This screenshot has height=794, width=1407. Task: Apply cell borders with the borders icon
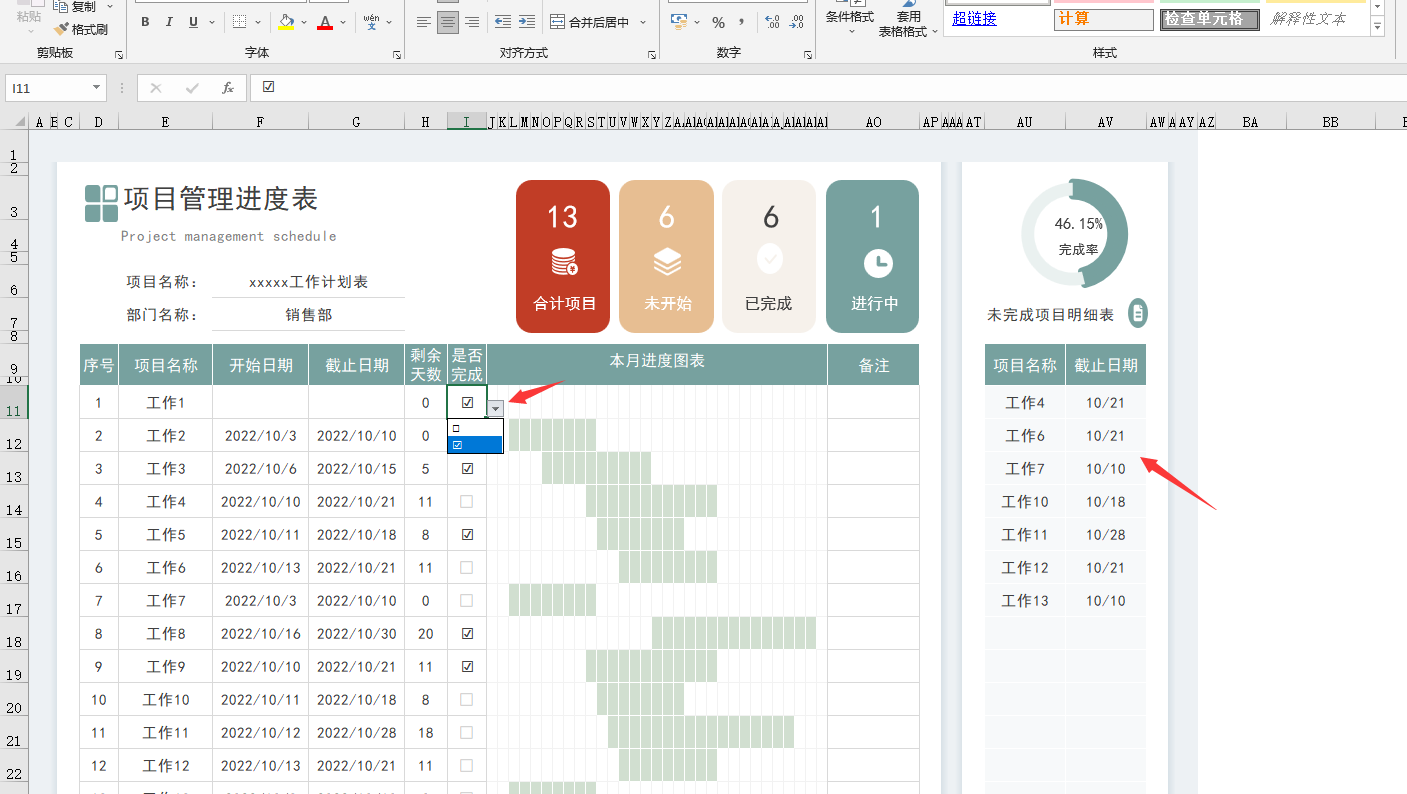click(240, 22)
